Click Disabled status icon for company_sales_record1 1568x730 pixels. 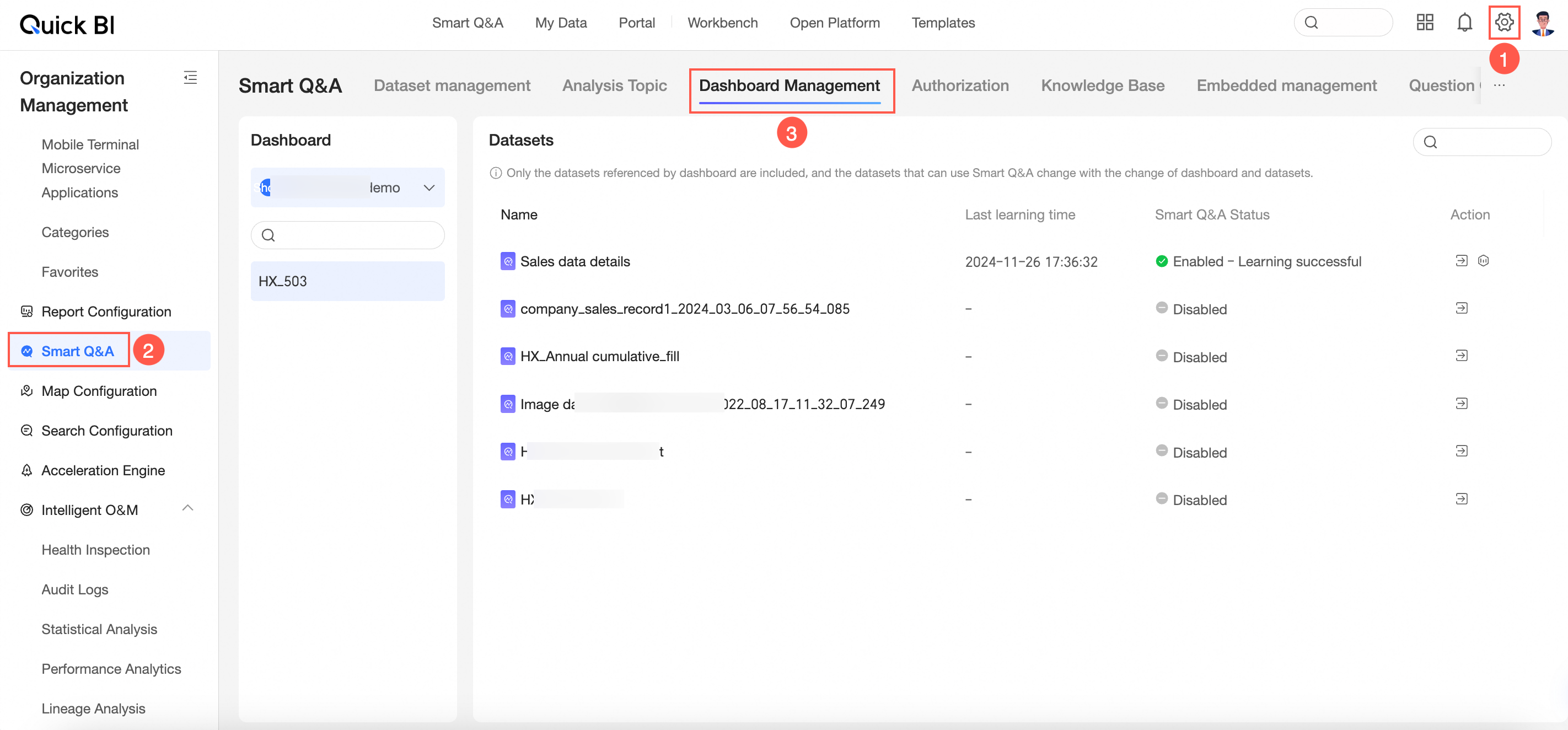click(x=1162, y=308)
